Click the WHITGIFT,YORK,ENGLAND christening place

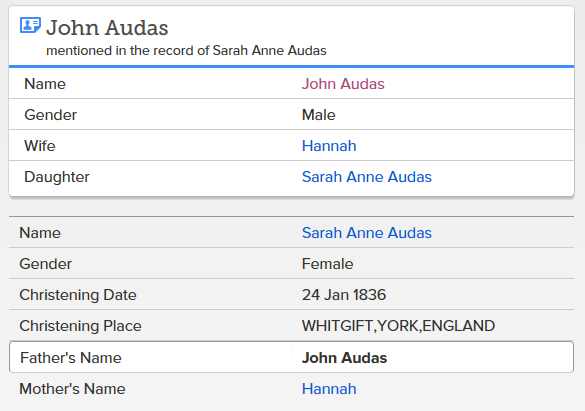(x=398, y=326)
